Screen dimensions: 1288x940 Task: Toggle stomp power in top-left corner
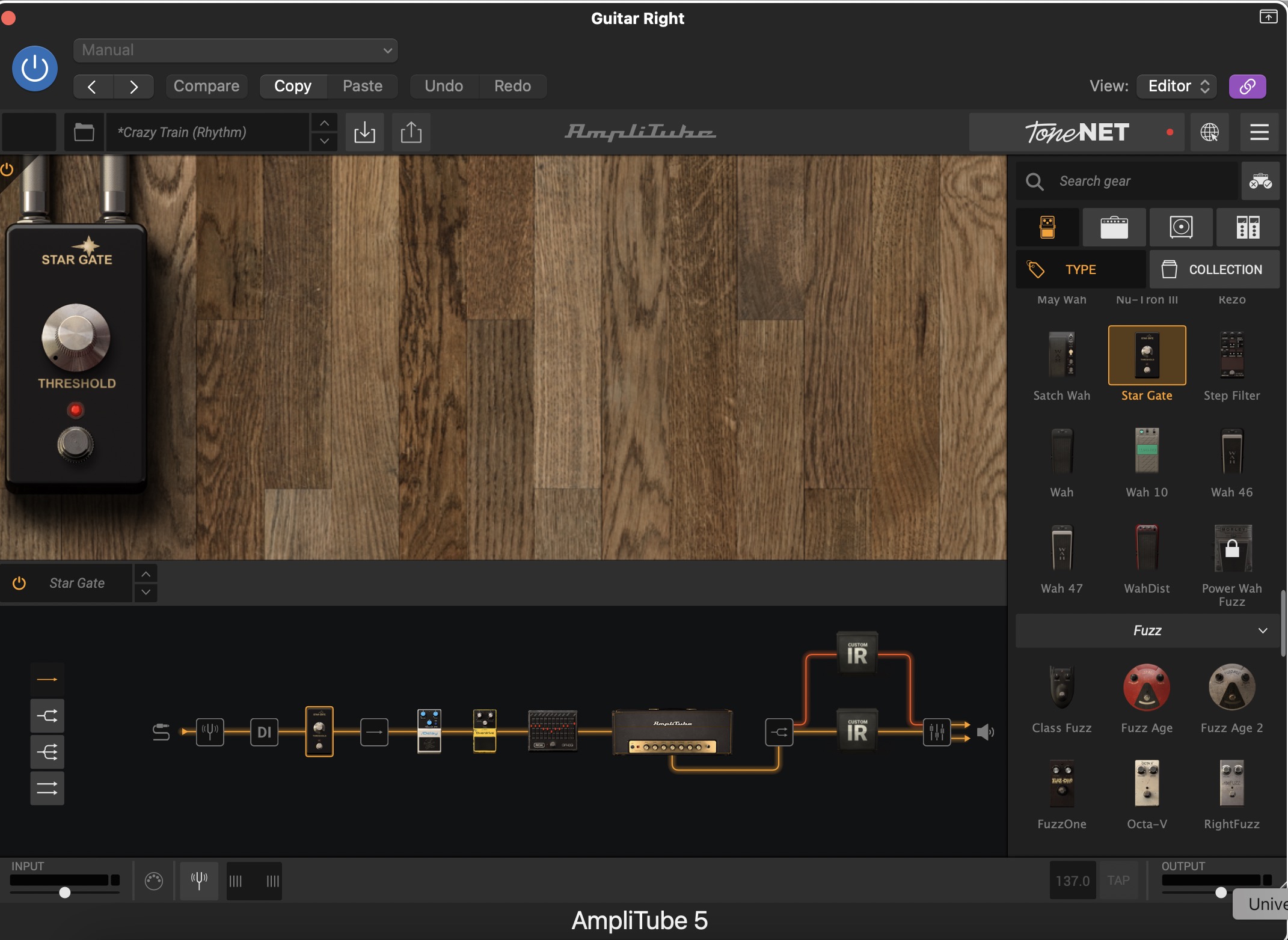[7, 169]
